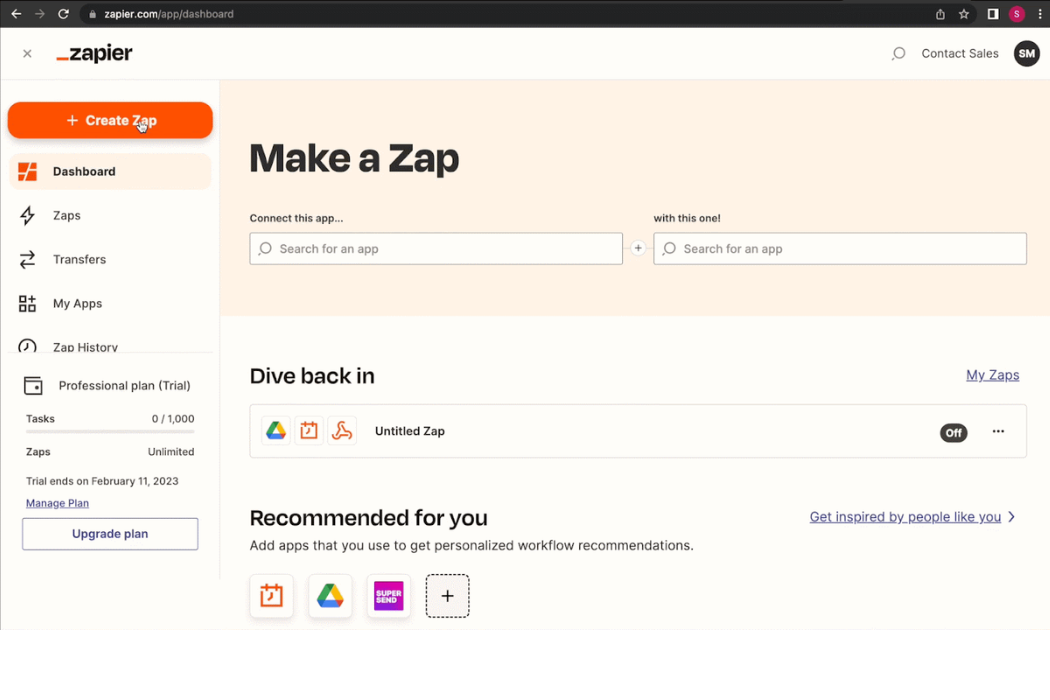Open the My Zaps link

(992, 375)
